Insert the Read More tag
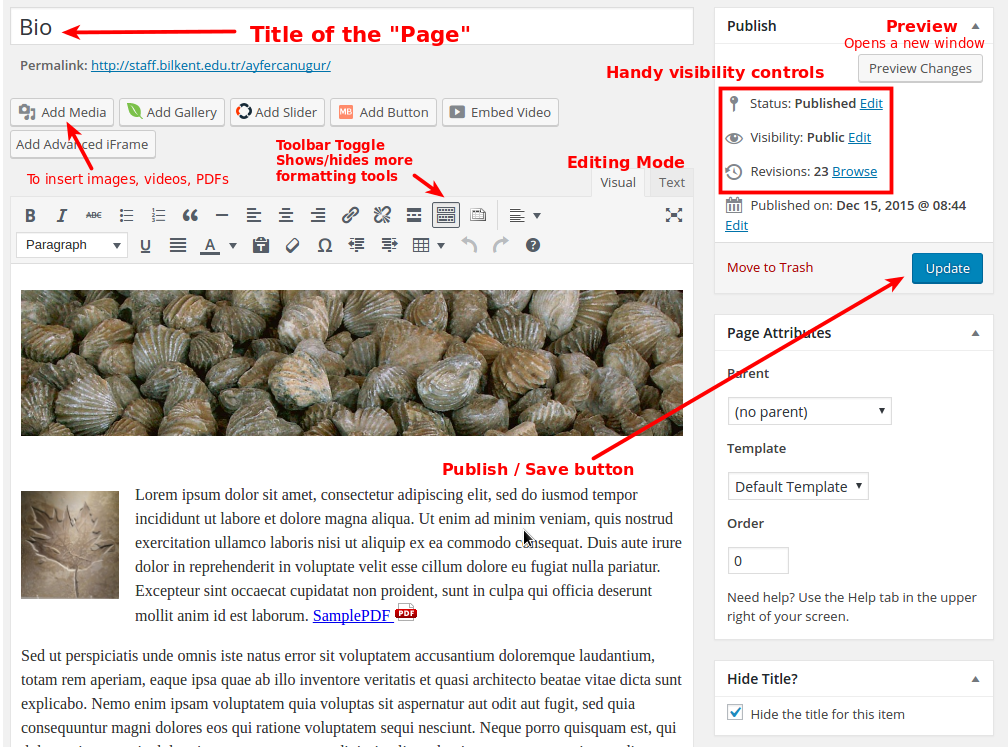 click(x=414, y=215)
